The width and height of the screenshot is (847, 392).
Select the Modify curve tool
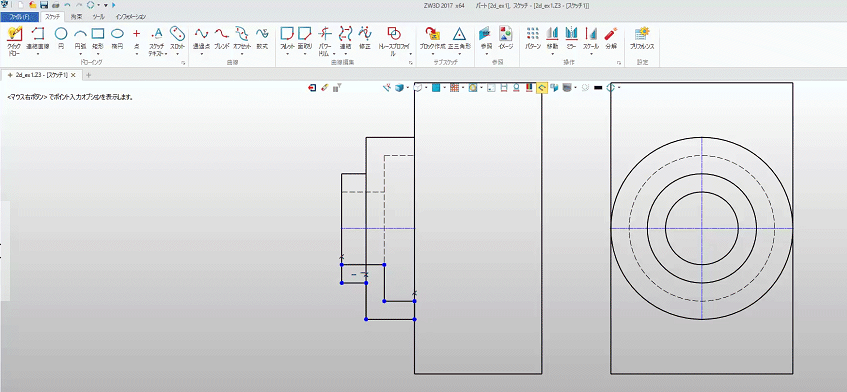click(365, 39)
